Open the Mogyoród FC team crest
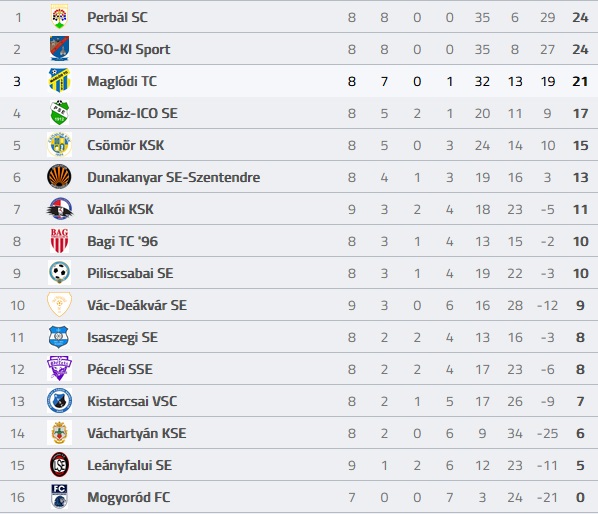Viewport: 598px width, 514px height. [59, 497]
